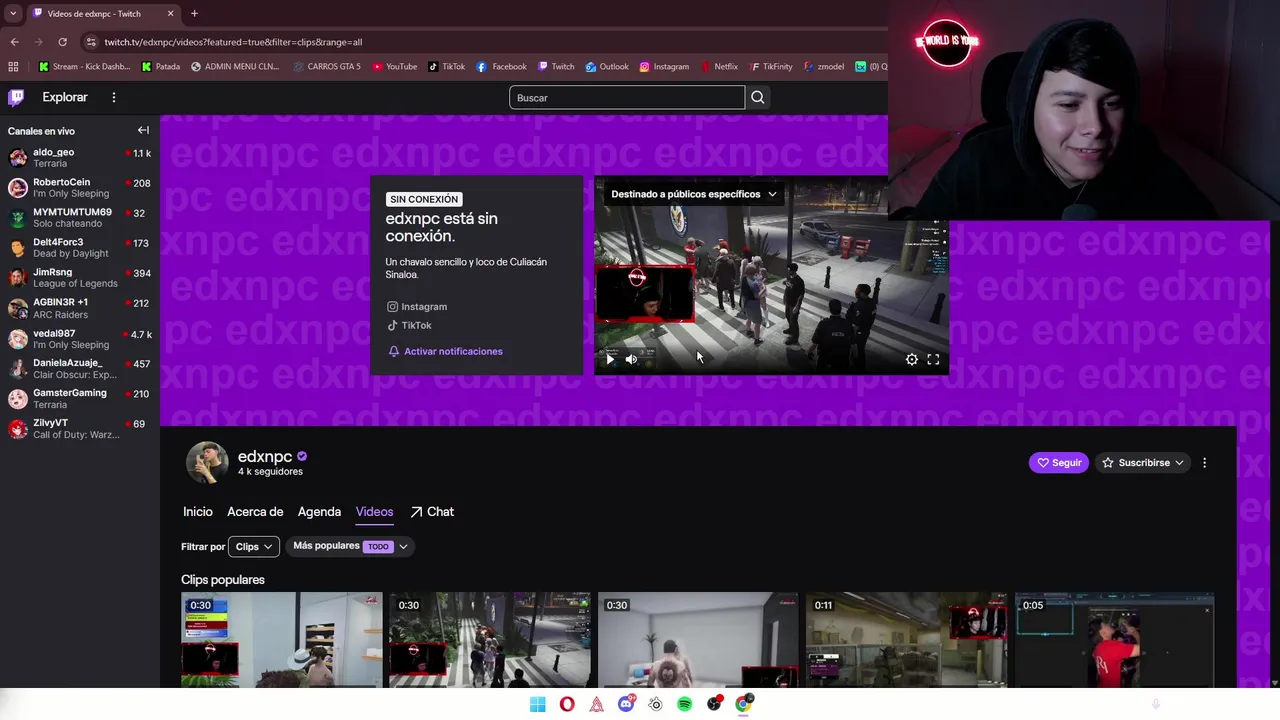Open the 0:05 clip thumbnail
The height and width of the screenshot is (720, 1280).
click(1114, 640)
